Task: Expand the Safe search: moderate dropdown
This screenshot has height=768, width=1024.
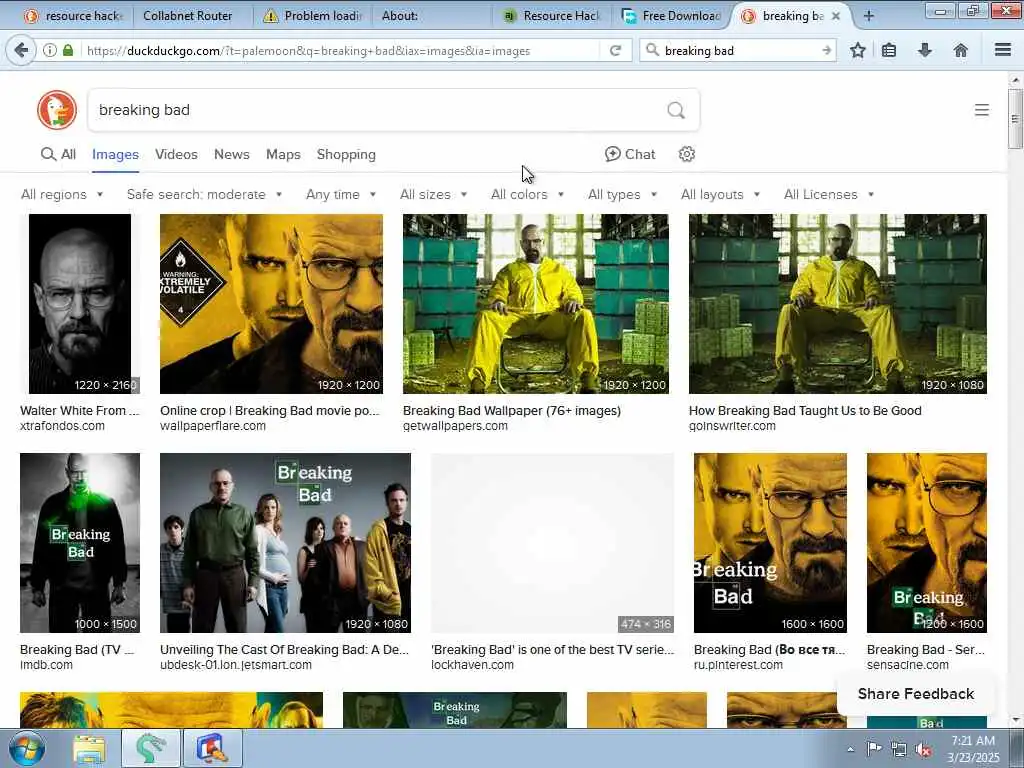Action: (x=204, y=195)
